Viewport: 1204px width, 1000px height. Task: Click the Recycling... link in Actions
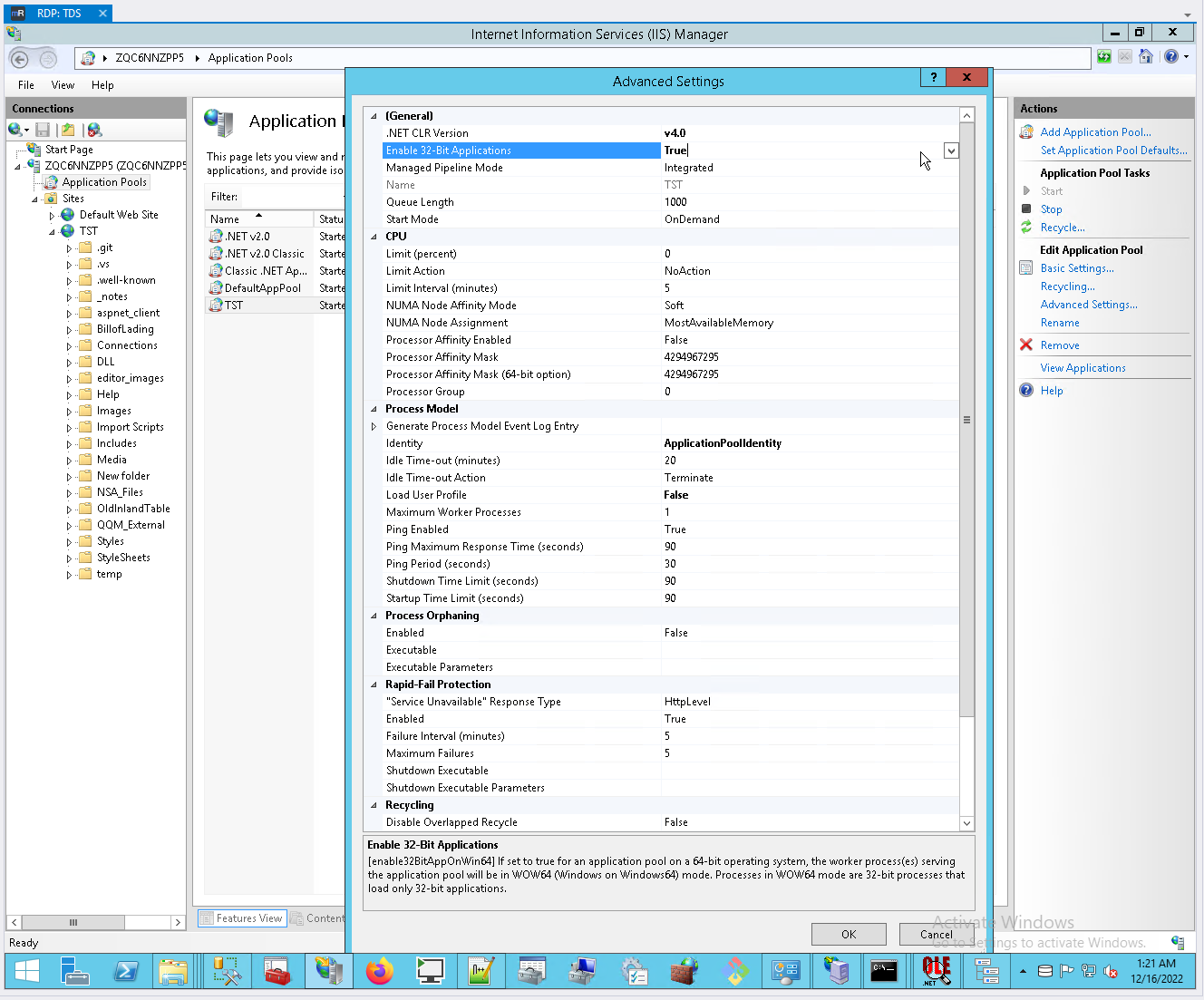click(x=1067, y=286)
